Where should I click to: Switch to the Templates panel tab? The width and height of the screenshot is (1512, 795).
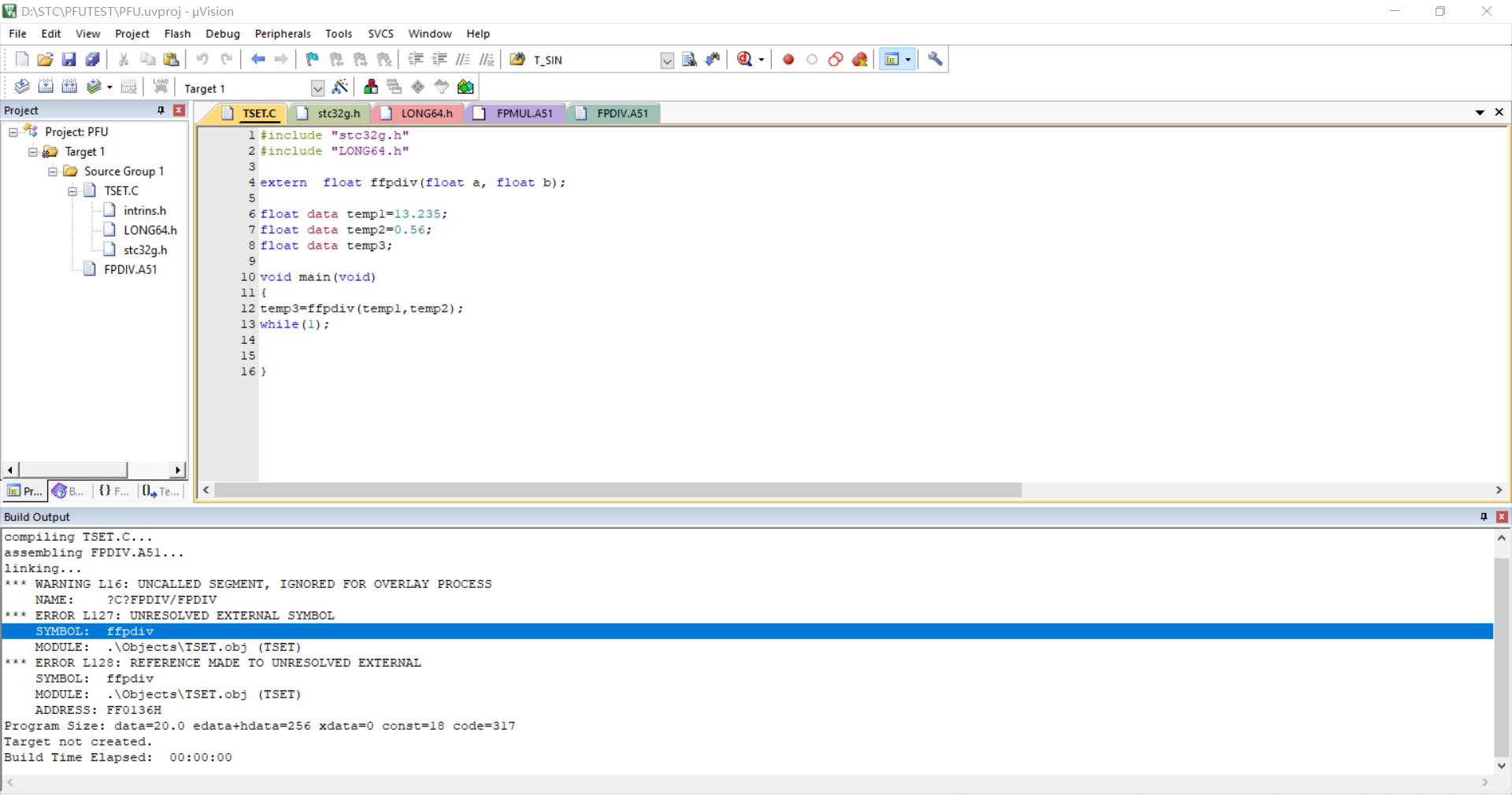[x=161, y=491]
